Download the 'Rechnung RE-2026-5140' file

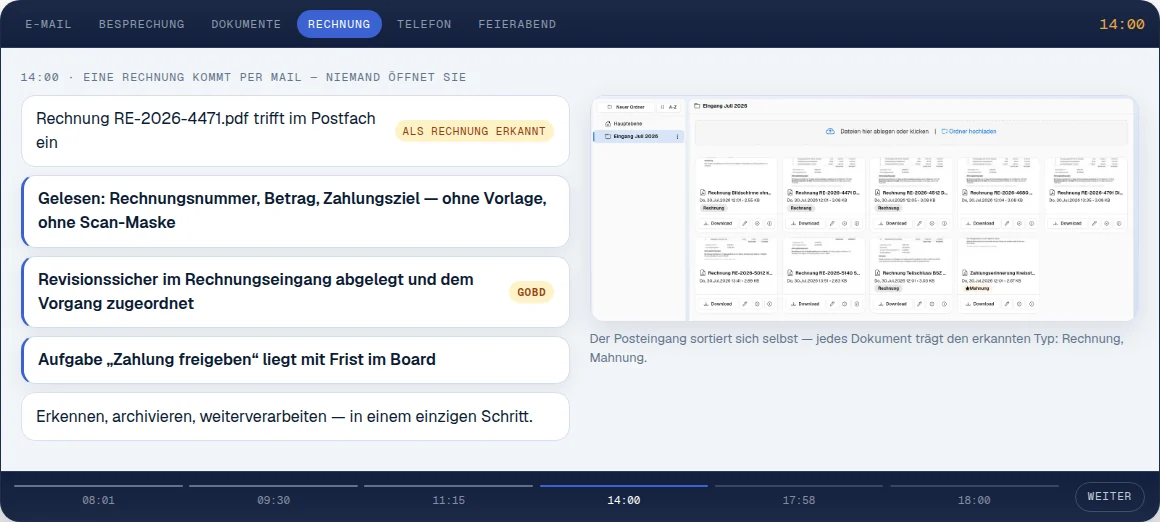(805, 304)
